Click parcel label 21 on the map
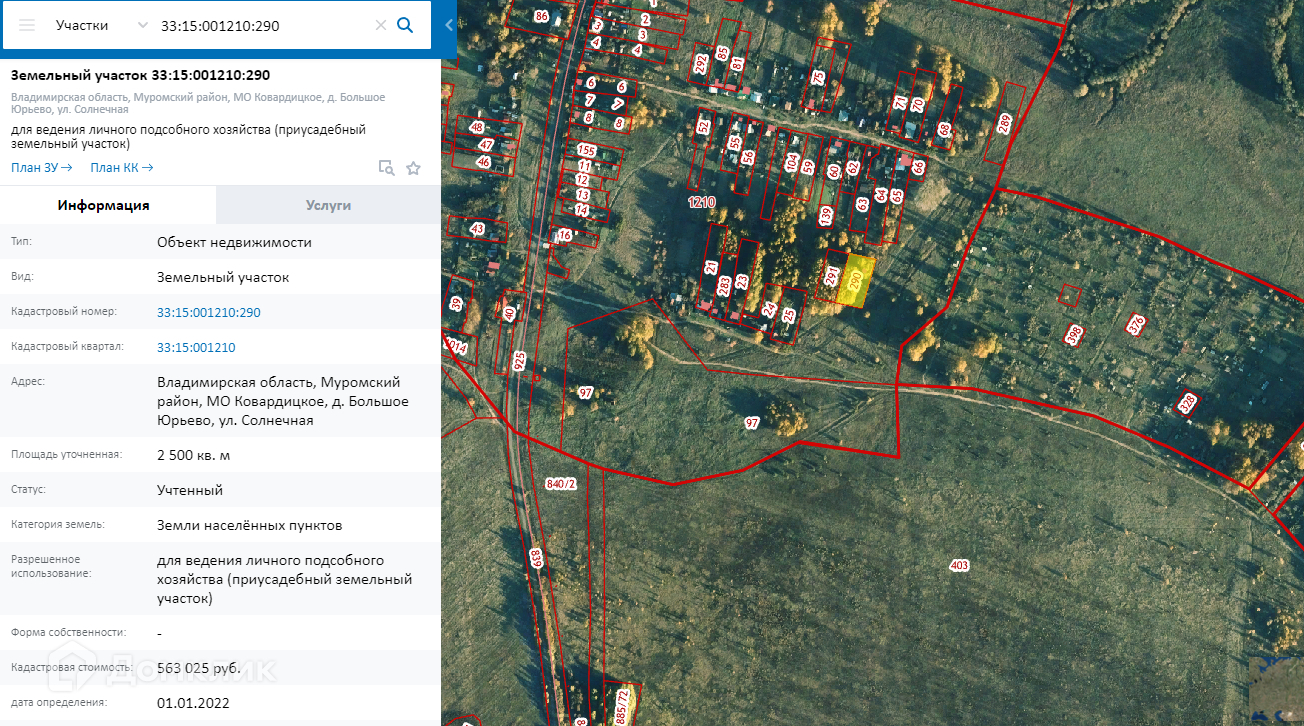1304x726 pixels. pos(710,267)
